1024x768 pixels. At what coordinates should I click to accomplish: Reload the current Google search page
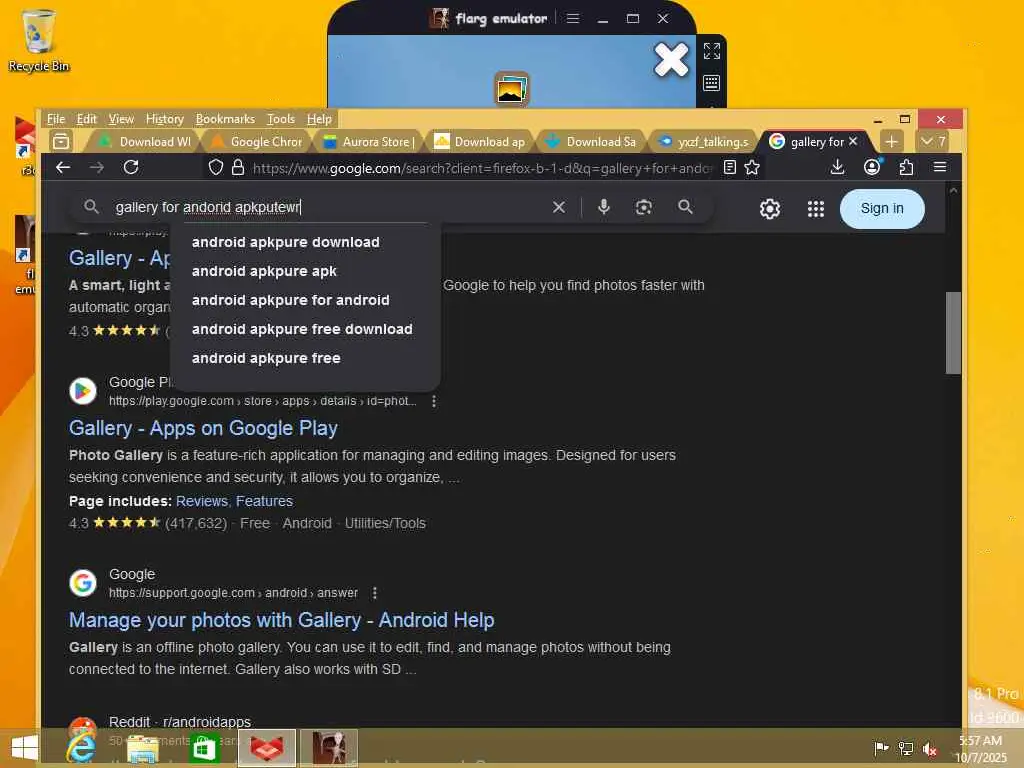pos(131,167)
